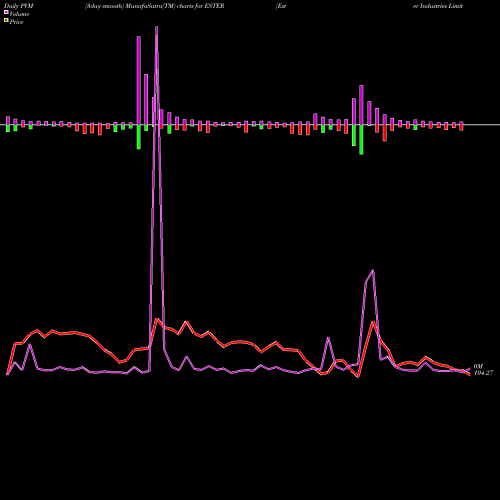
Task: Click the 'Daily PVM' title text
Action: pyautogui.click(x=19, y=6)
